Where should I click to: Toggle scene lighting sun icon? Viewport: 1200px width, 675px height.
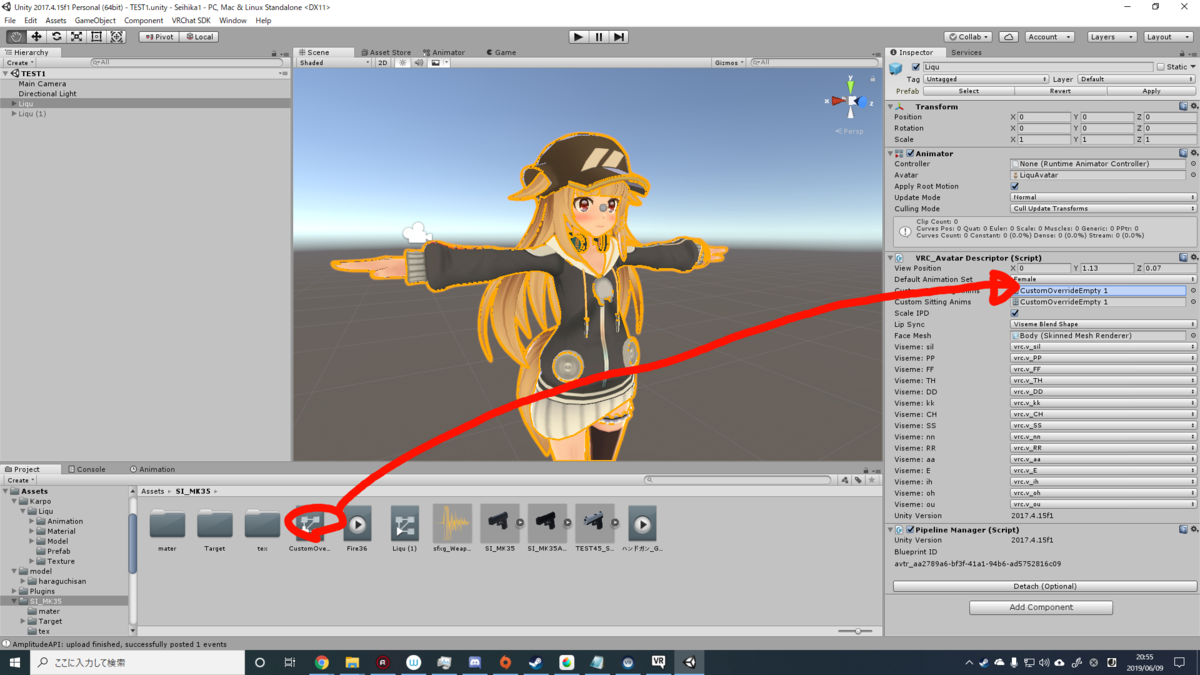coord(403,63)
